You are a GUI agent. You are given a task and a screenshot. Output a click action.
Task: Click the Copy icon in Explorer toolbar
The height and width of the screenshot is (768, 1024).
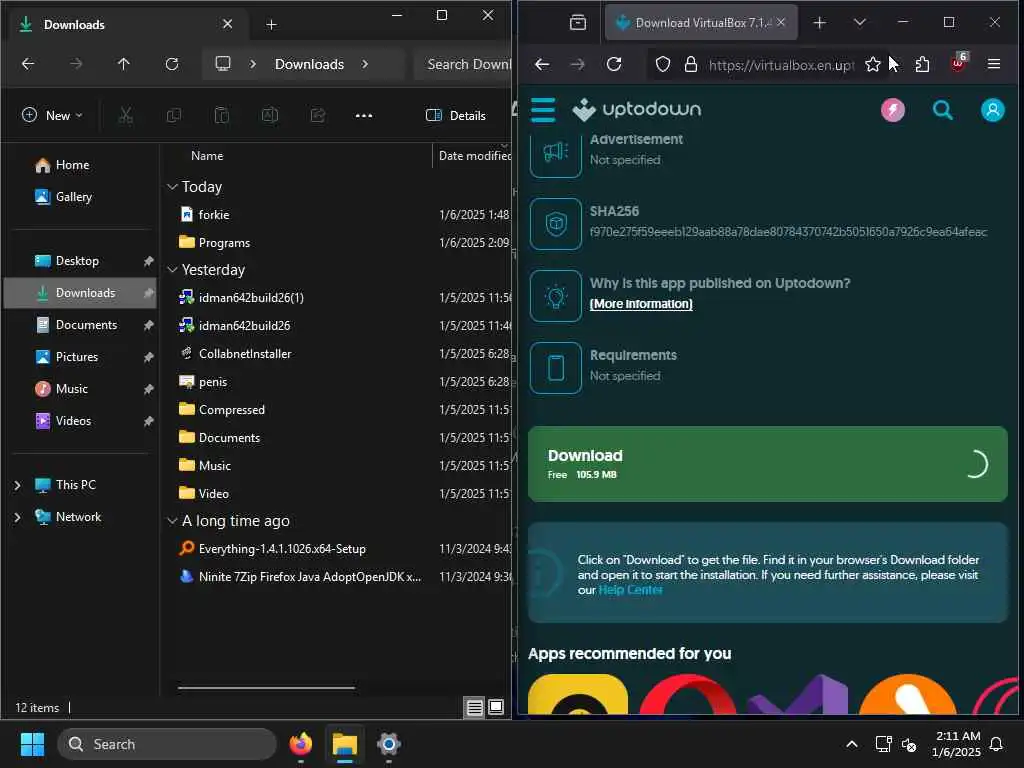click(x=174, y=116)
